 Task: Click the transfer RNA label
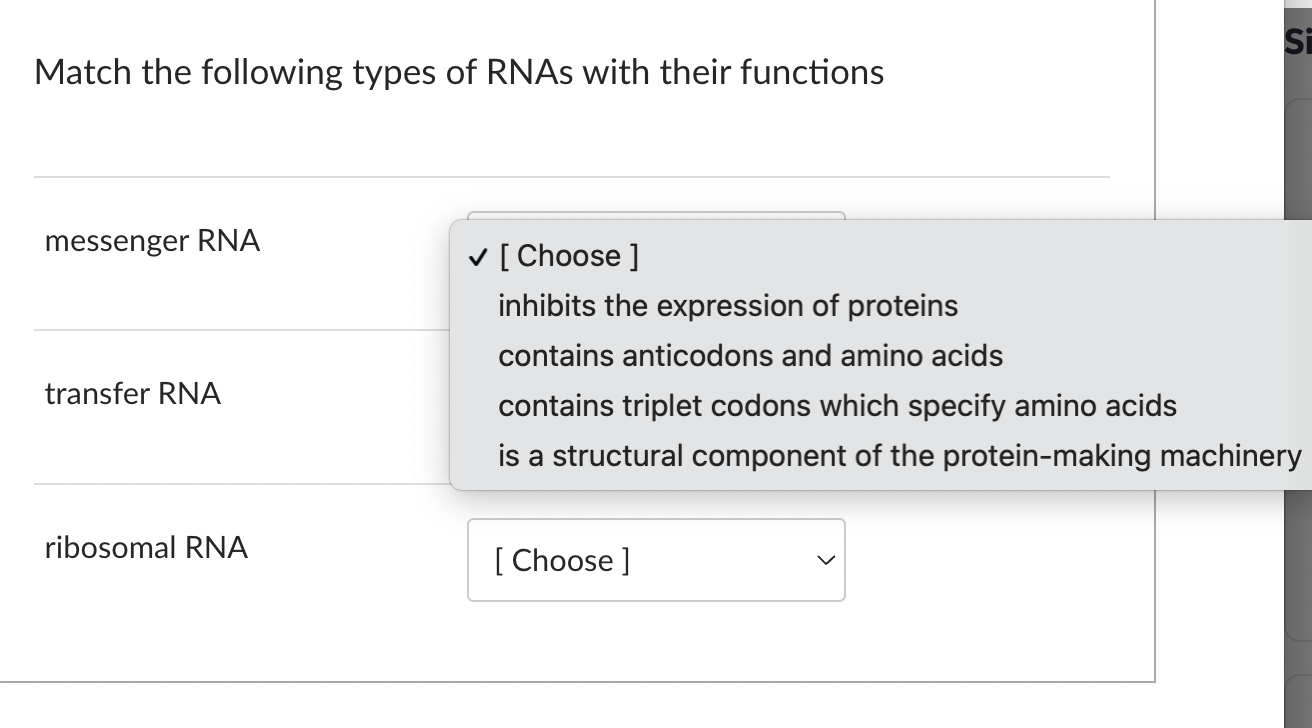132,394
